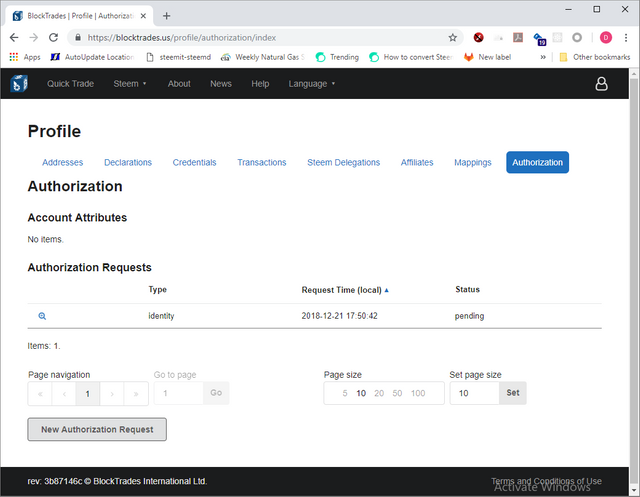Screen dimensions: 640x497
Task: Go to last page with double-right arrow
Action: pyautogui.click(x=136, y=394)
